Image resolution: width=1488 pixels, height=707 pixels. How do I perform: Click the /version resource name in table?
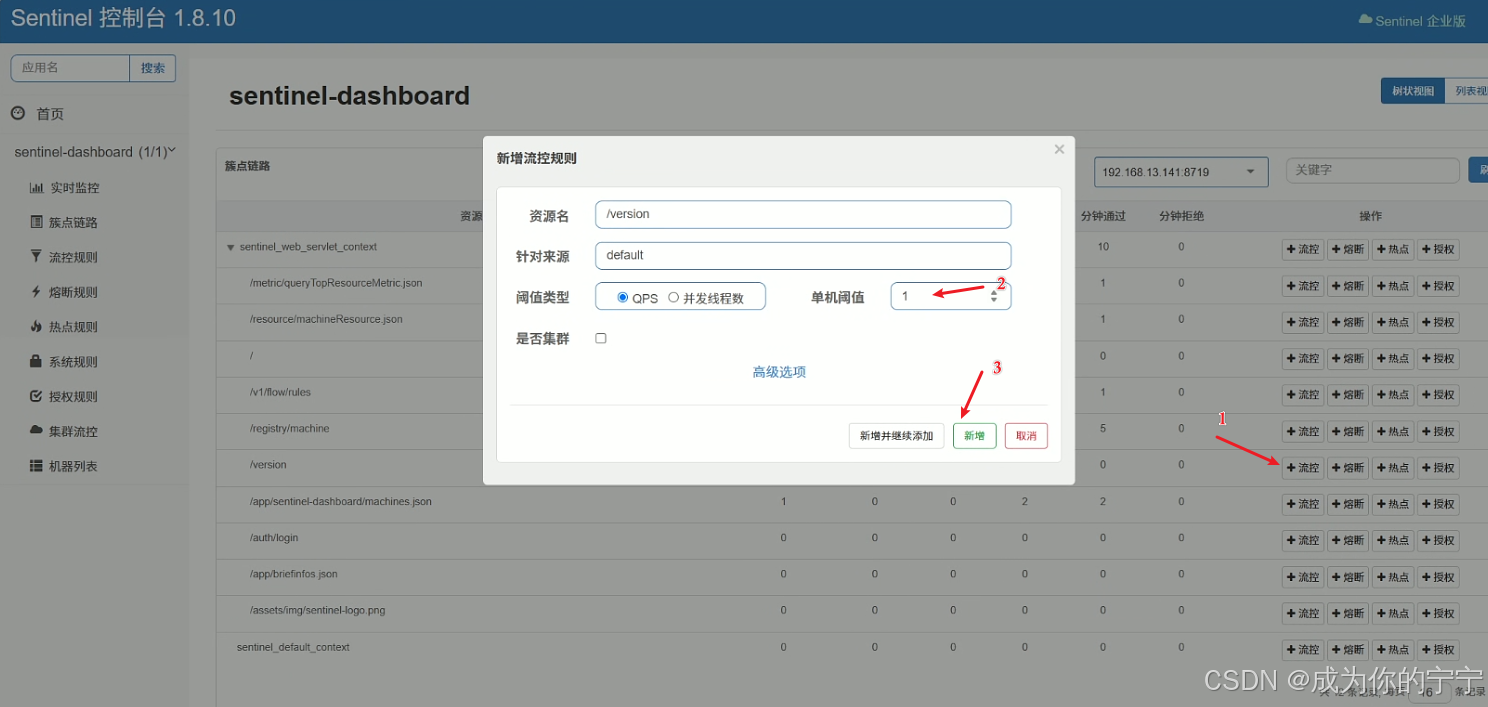(x=268, y=465)
